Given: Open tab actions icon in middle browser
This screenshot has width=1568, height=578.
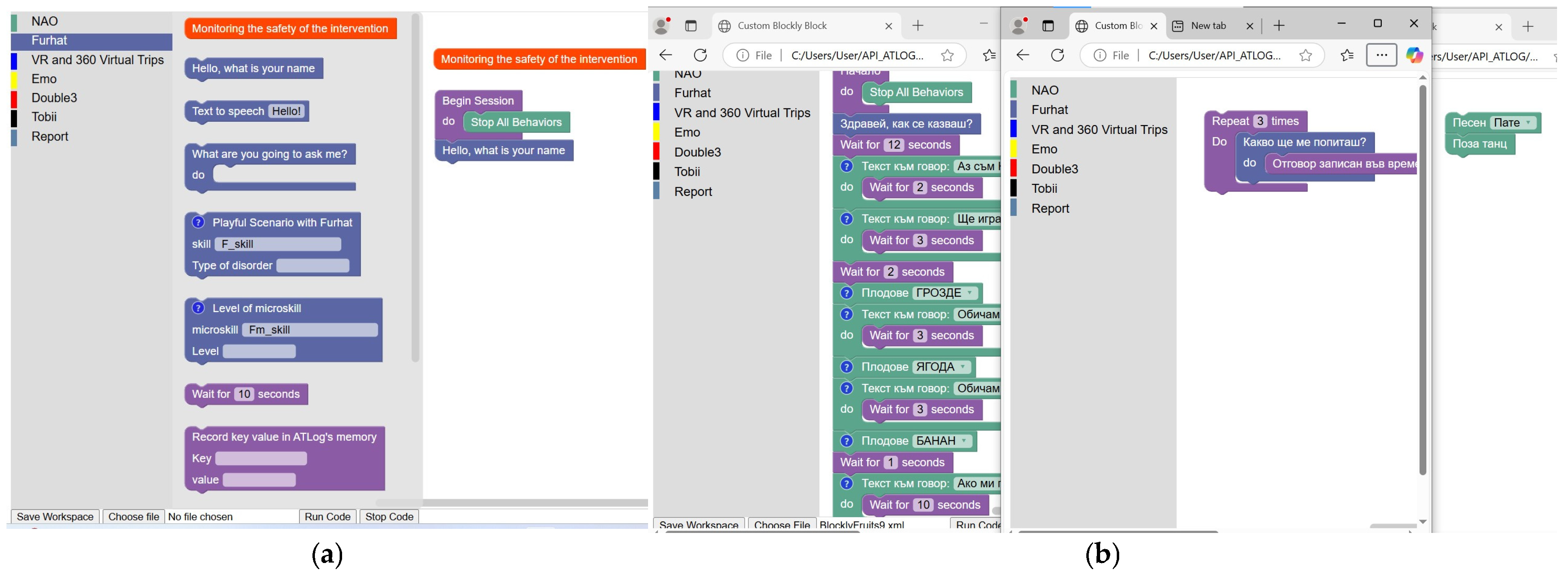Looking at the screenshot, I should click(690, 26).
